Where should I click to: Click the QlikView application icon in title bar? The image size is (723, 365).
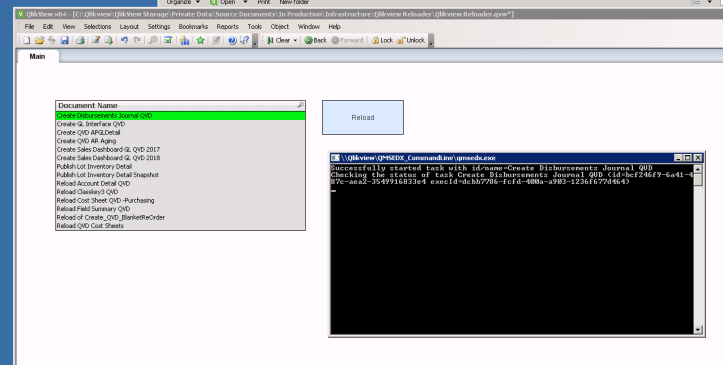(20, 14)
